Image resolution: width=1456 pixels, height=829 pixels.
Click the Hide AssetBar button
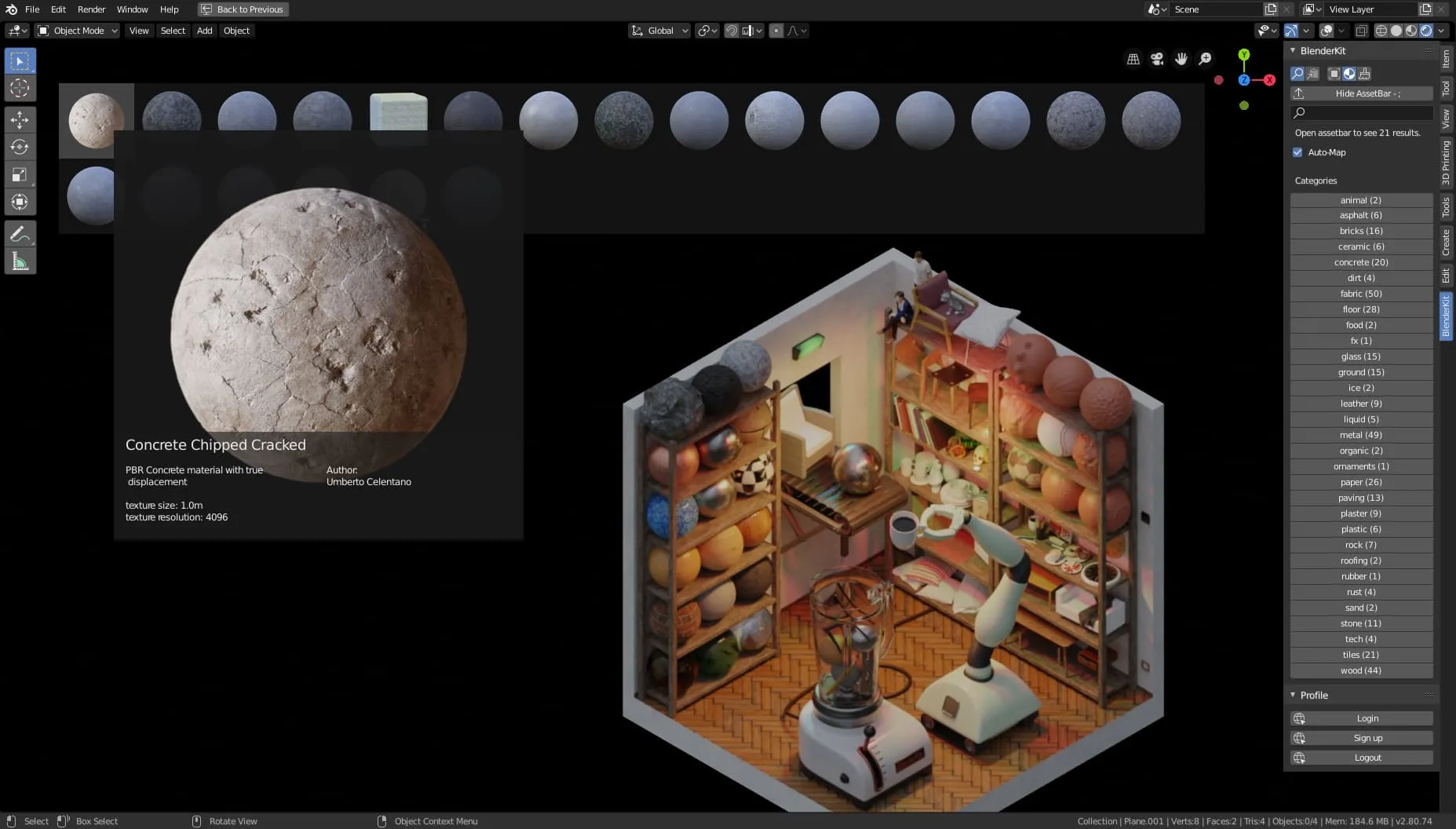tap(1360, 93)
